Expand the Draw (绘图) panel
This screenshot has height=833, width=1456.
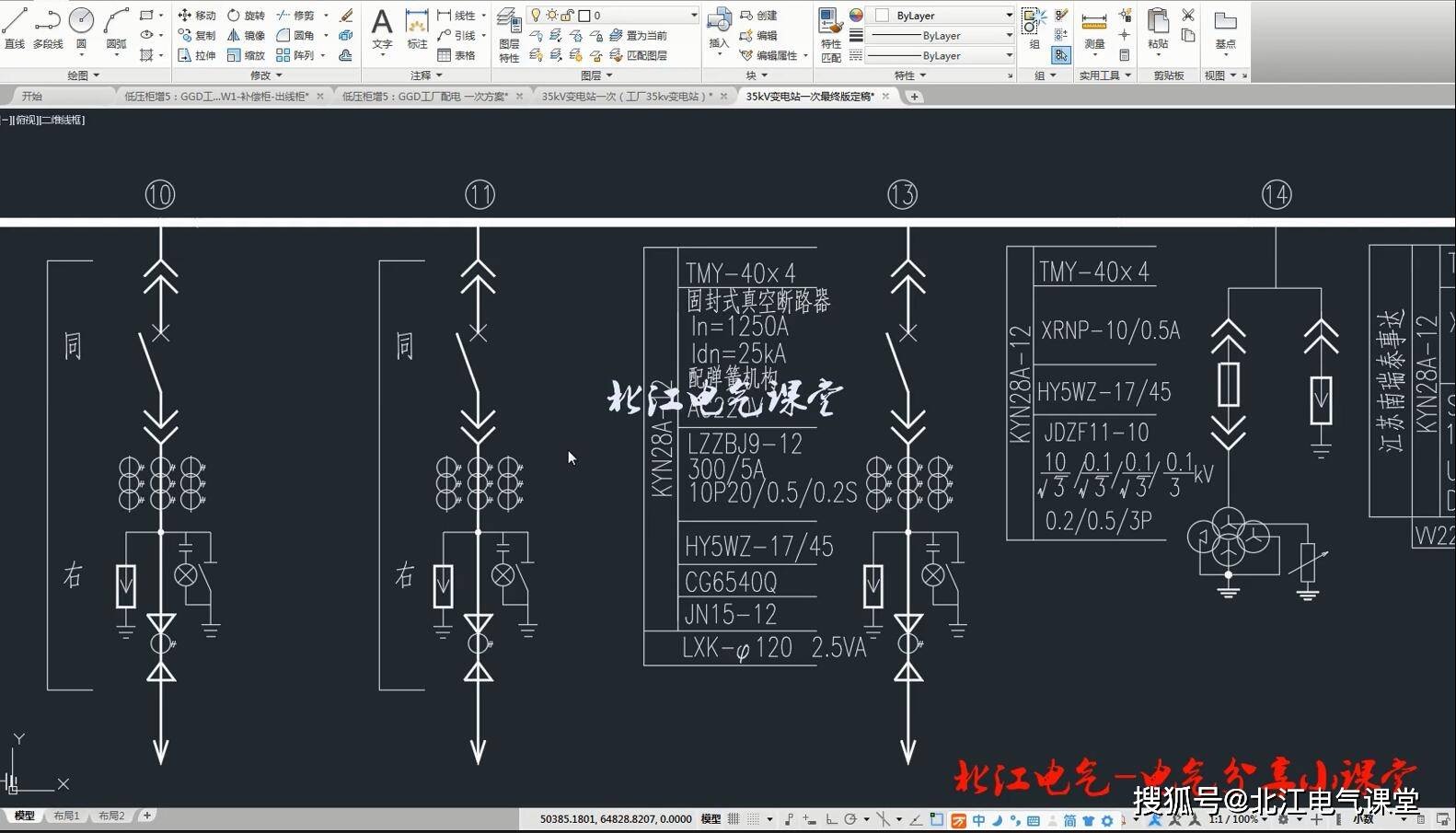[x=83, y=75]
